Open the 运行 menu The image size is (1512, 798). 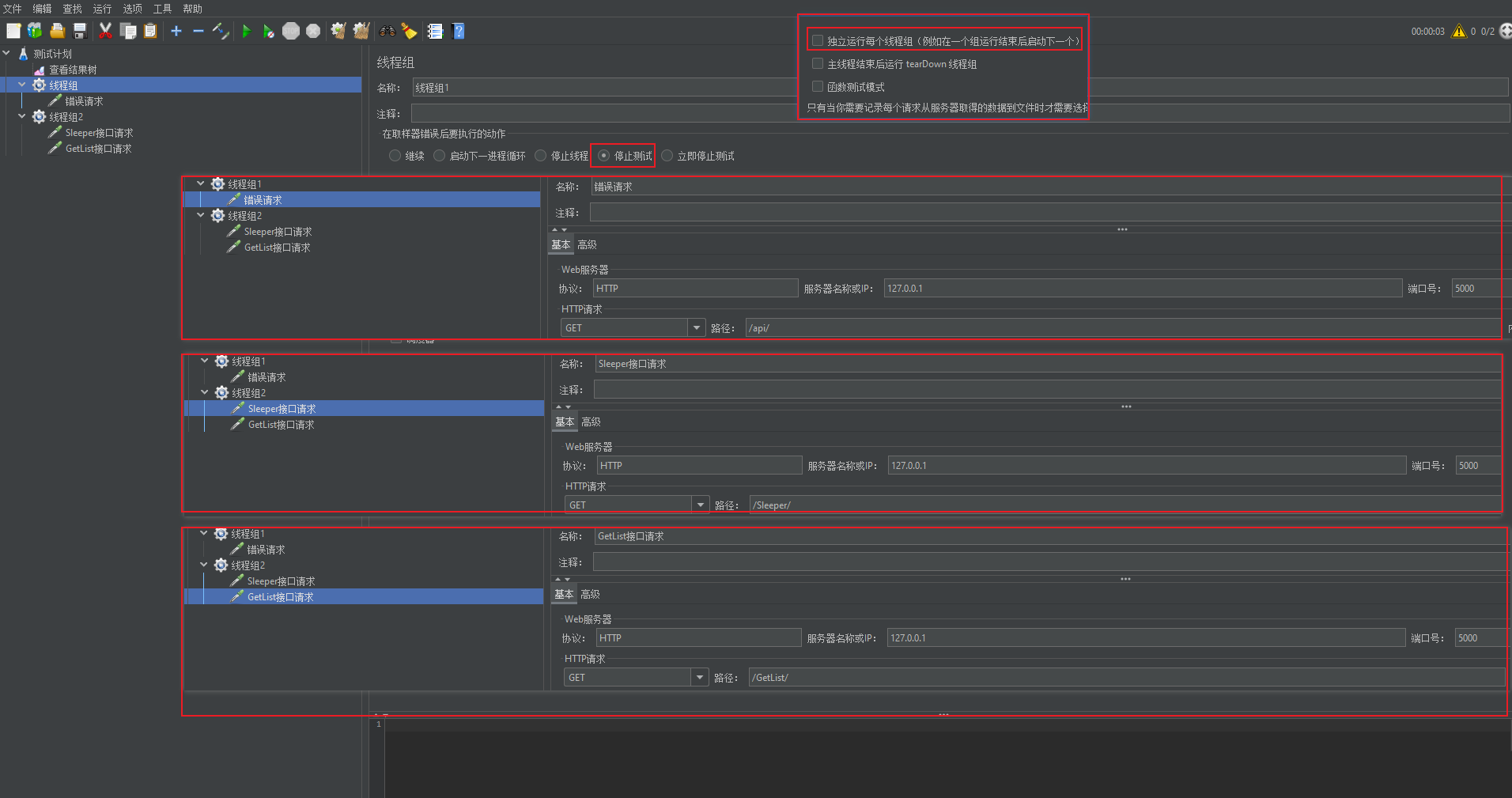(103, 9)
